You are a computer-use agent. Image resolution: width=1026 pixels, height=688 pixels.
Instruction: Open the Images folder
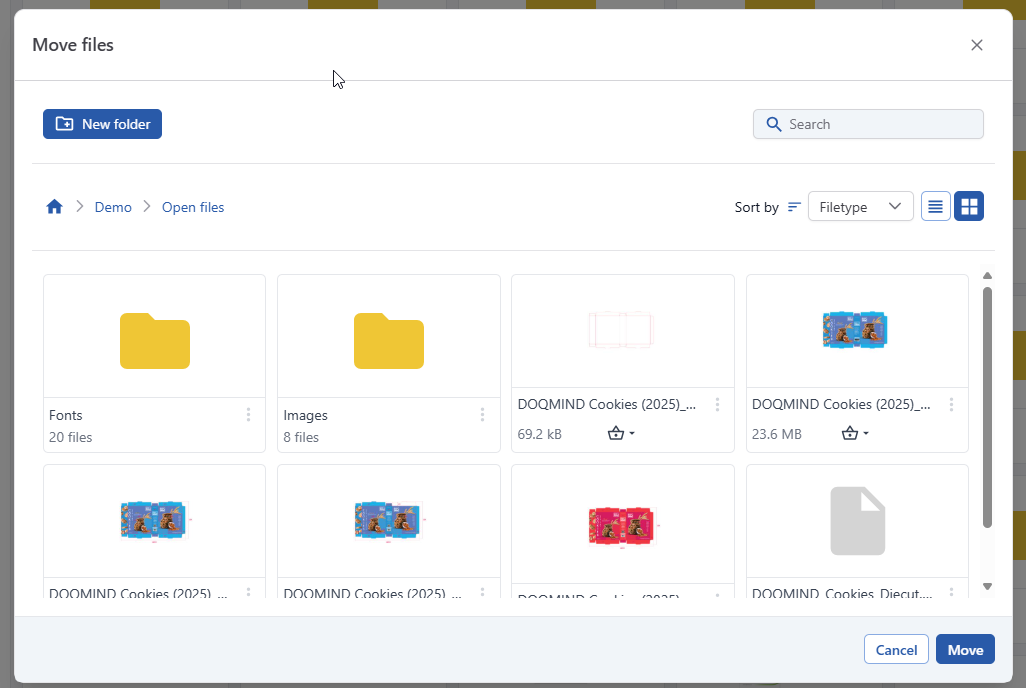coord(389,341)
